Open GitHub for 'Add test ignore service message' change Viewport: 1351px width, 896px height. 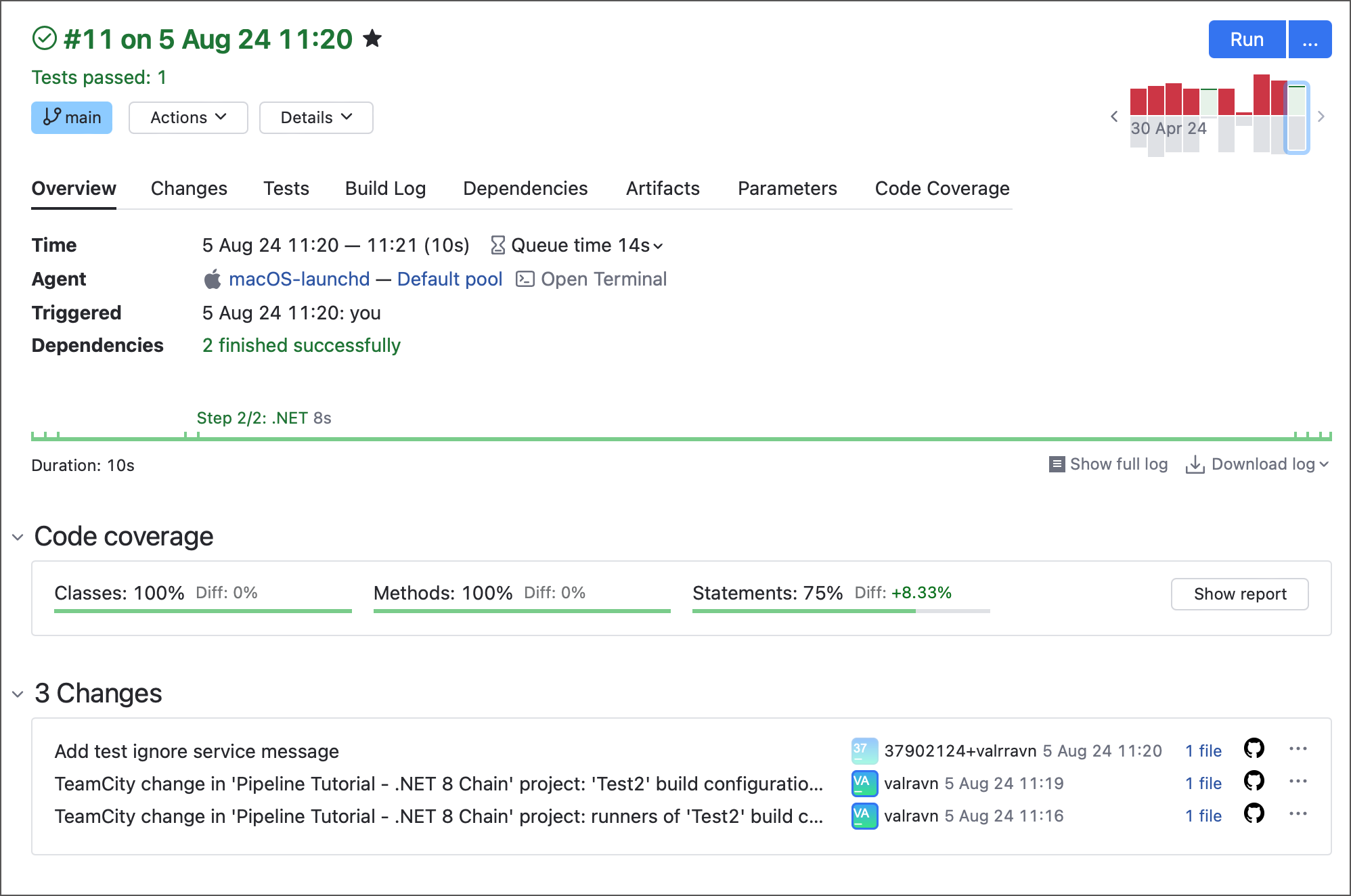click(x=1254, y=749)
